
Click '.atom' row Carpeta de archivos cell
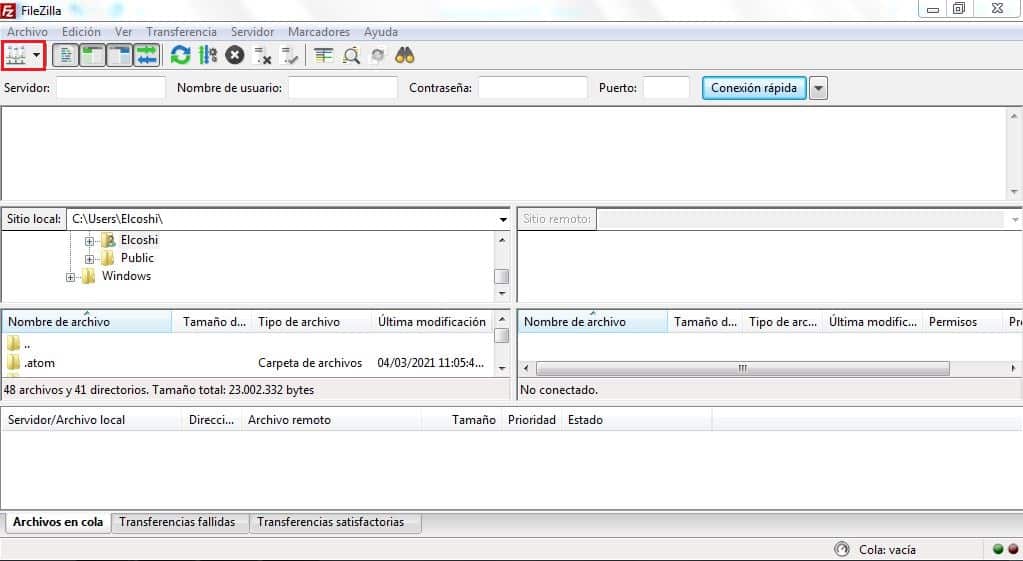[x=310, y=363]
